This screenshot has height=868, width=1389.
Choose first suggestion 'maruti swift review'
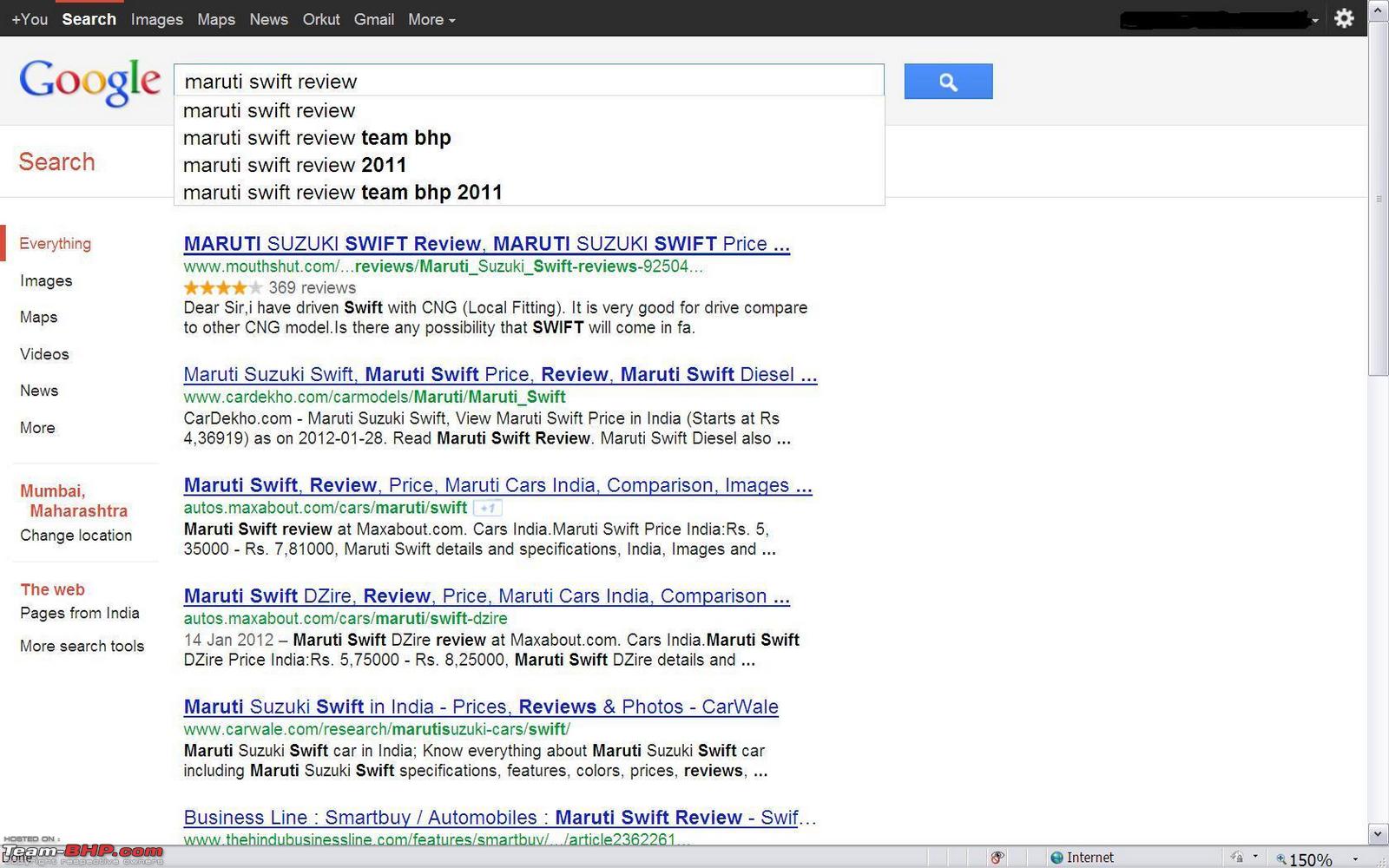point(530,111)
